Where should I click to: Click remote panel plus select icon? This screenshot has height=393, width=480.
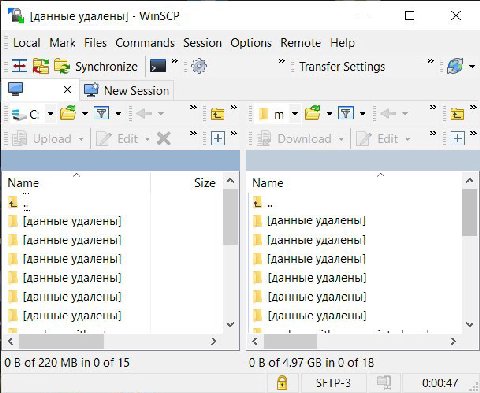458,138
